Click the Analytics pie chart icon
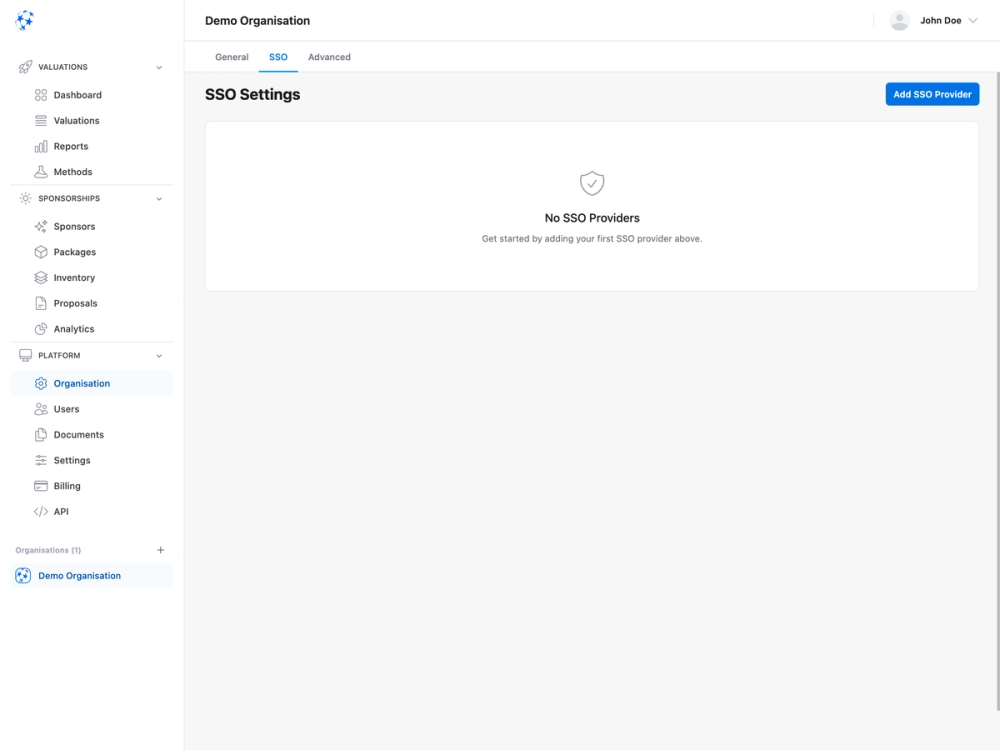The height and width of the screenshot is (750, 1000). tap(41, 328)
